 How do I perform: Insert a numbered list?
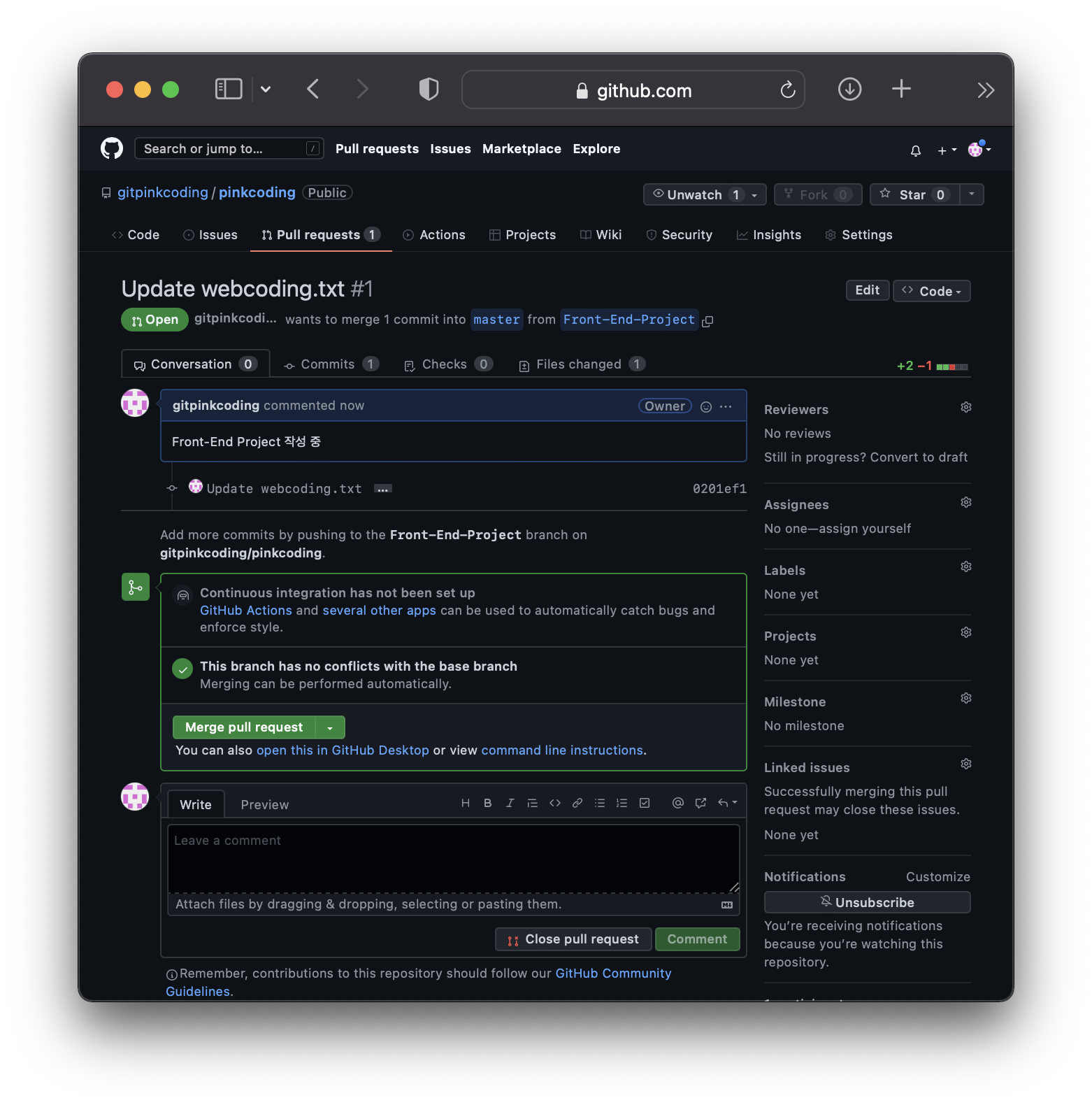pos(622,803)
